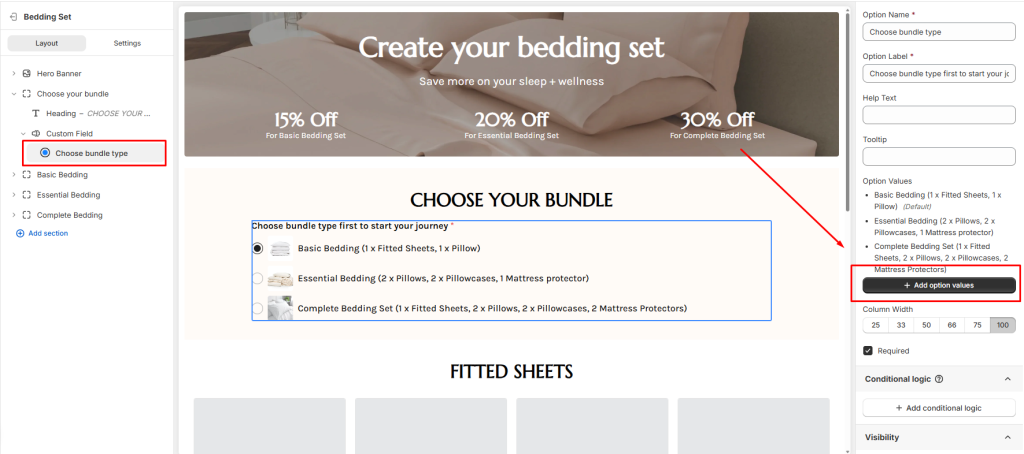This screenshot has height=454, width=1024.
Task: Click the Custom Field icon in tree
Action: click(36, 133)
